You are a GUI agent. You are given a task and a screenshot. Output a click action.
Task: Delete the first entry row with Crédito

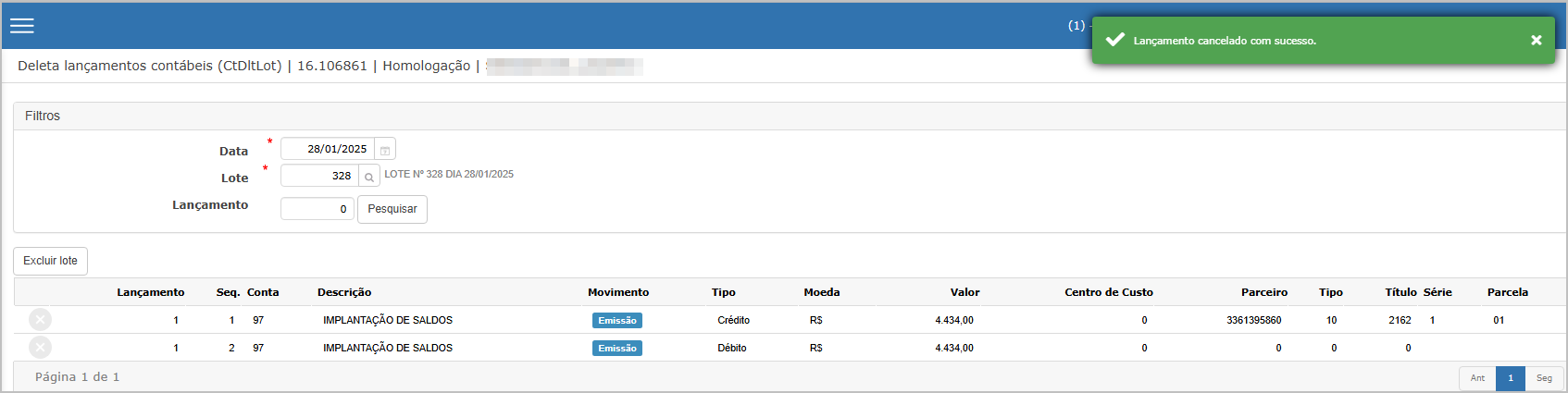click(40, 320)
